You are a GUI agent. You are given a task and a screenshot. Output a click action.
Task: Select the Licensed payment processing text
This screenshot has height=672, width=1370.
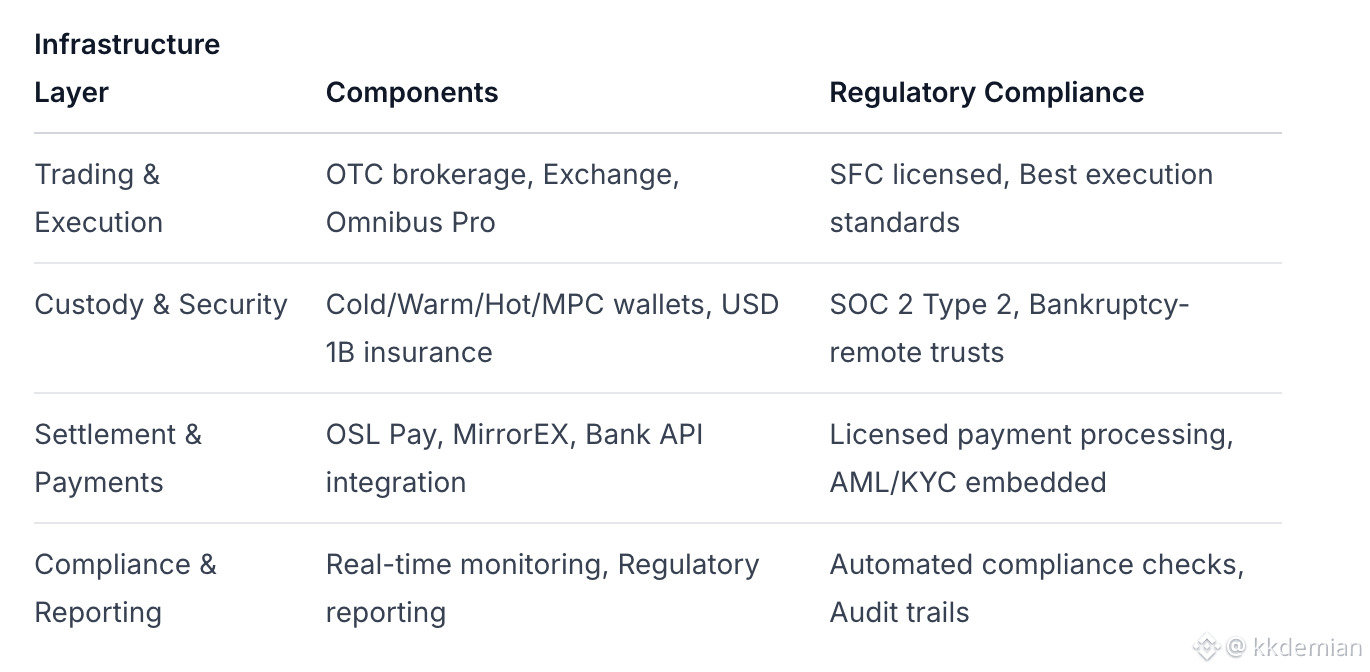(1030, 435)
